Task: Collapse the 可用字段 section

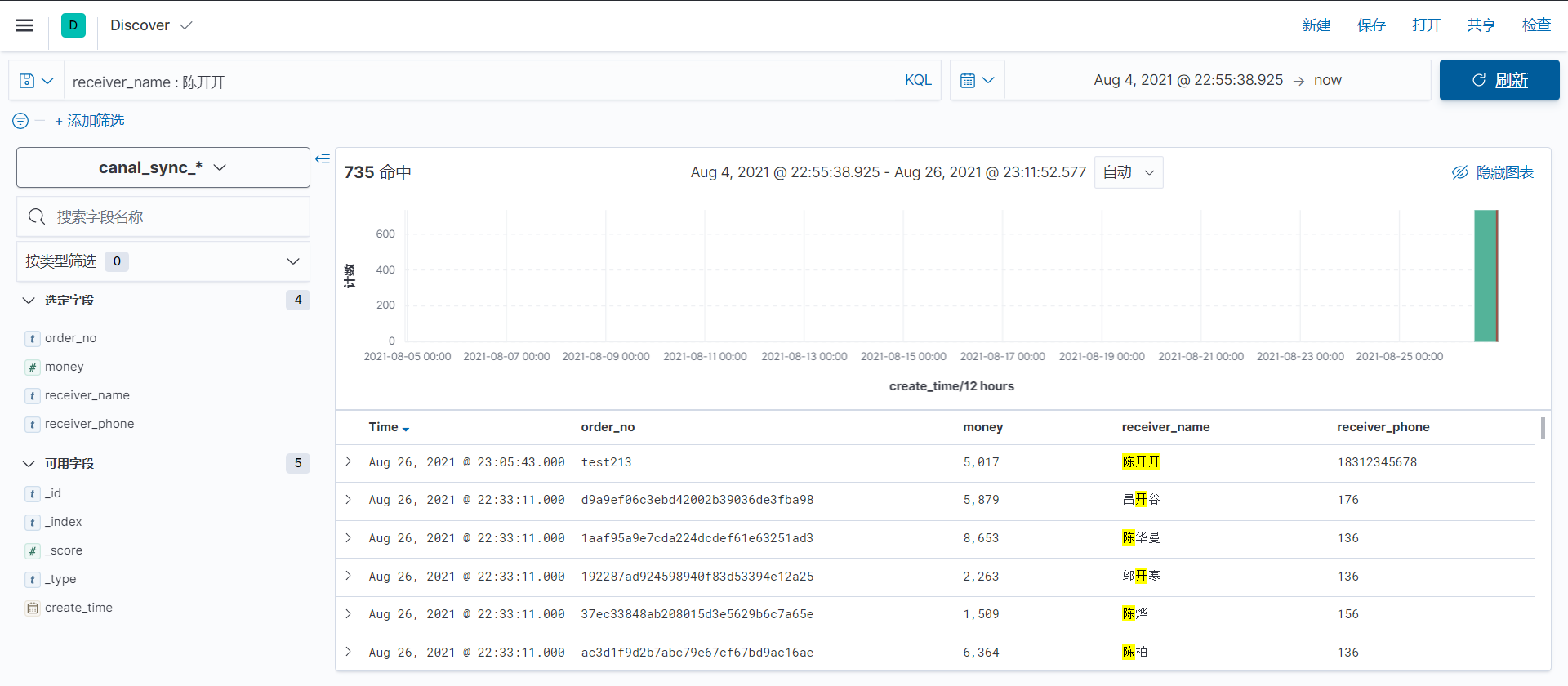Action: click(29, 464)
